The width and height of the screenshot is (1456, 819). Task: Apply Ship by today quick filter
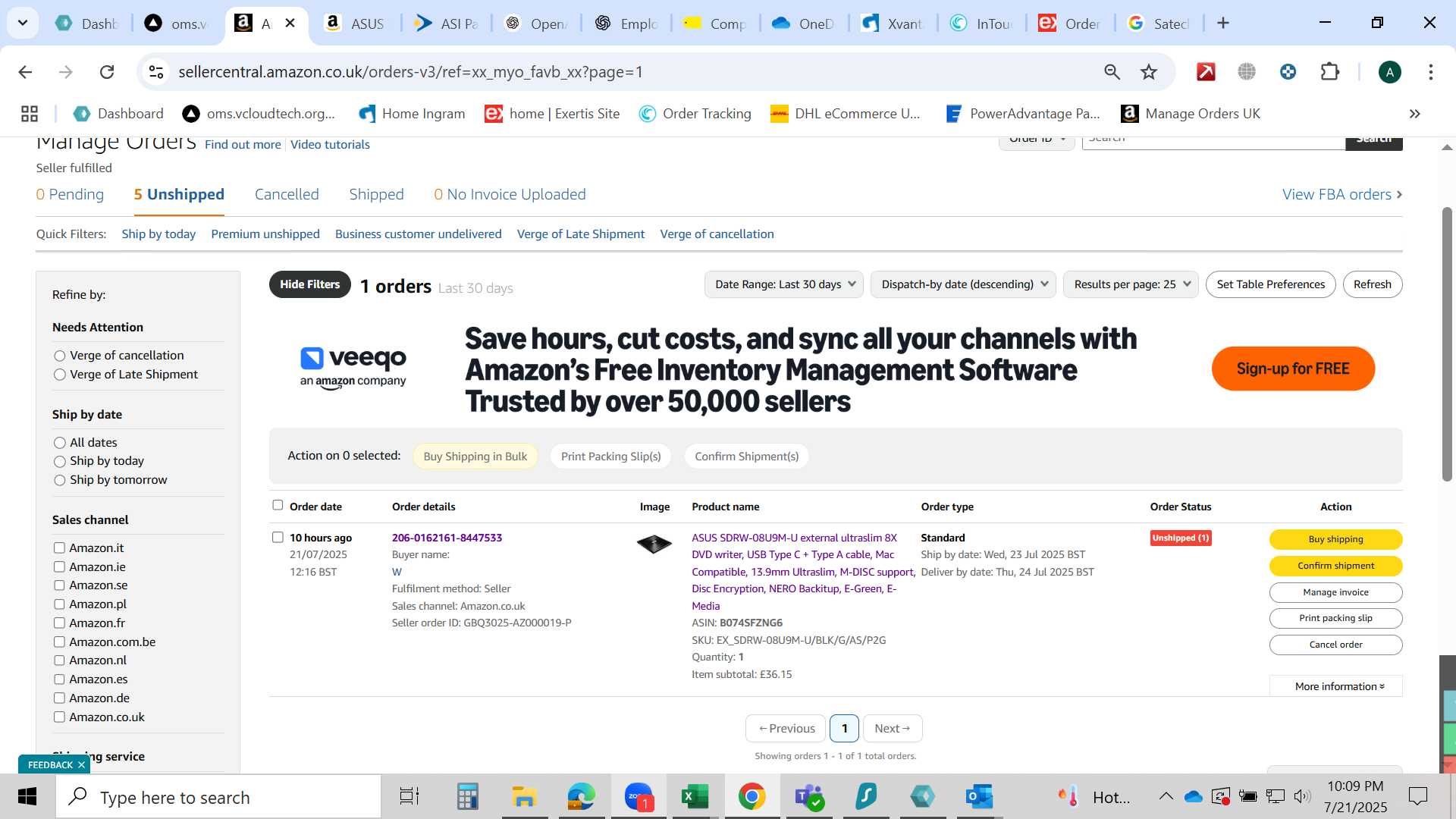coord(158,234)
